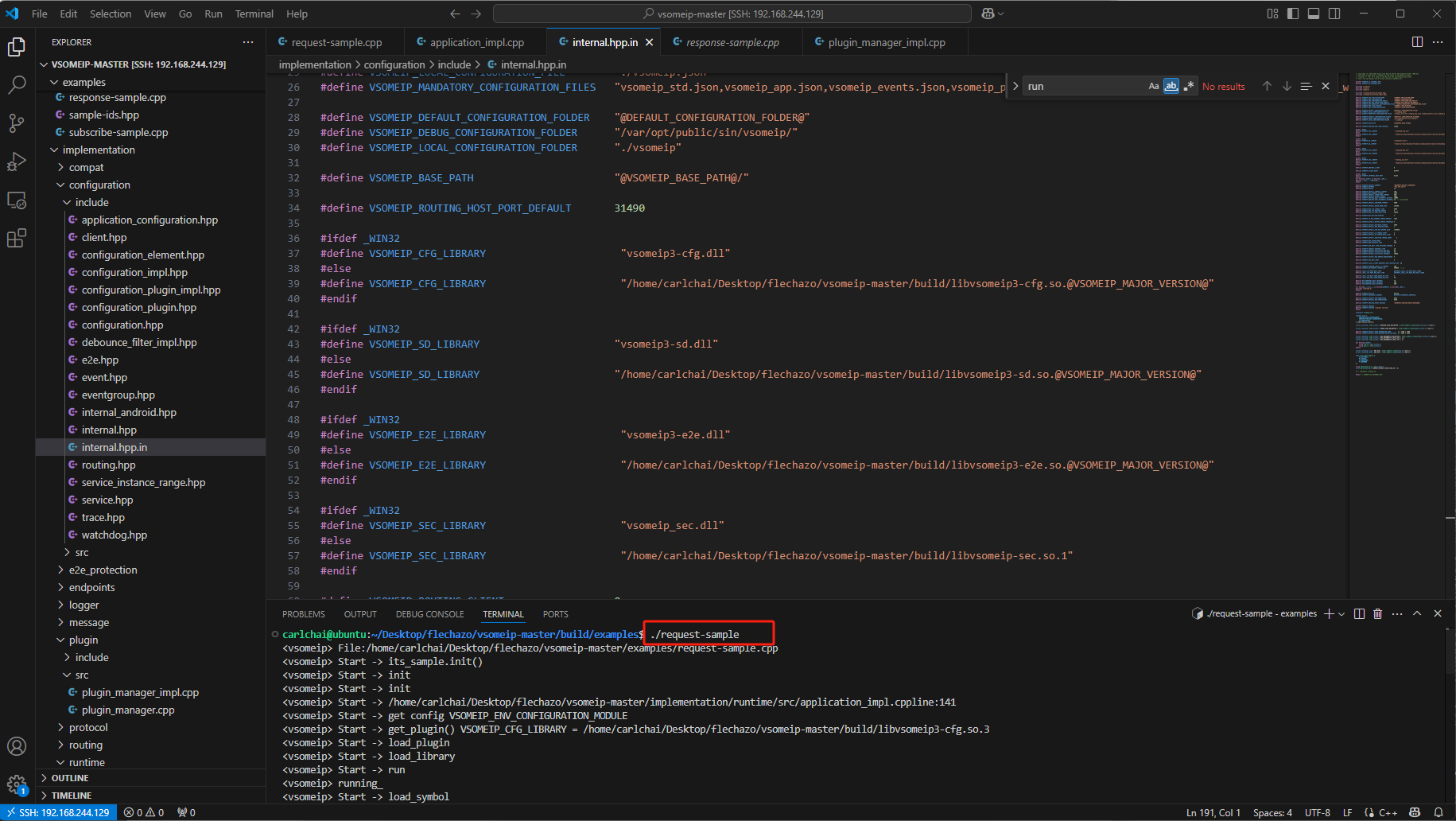Collapse the implementation folder
This screenshot has width=1456, height=821.
[54, 150]
